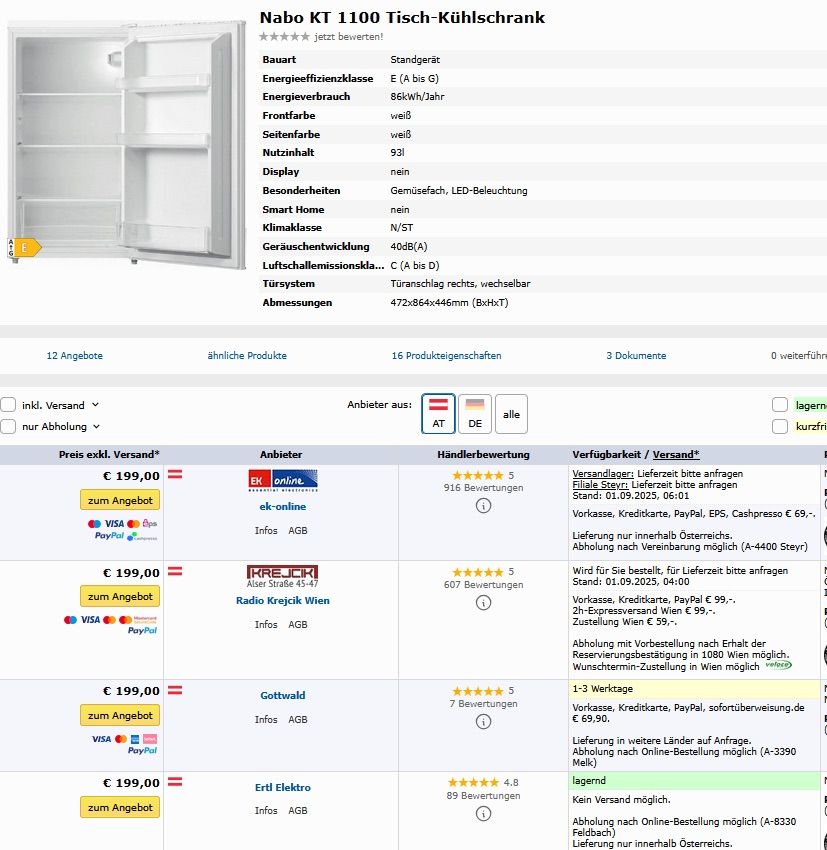The image size is (827, 850).
Task: Click Austria flag next to ek-online price
Action: [175, 474]
